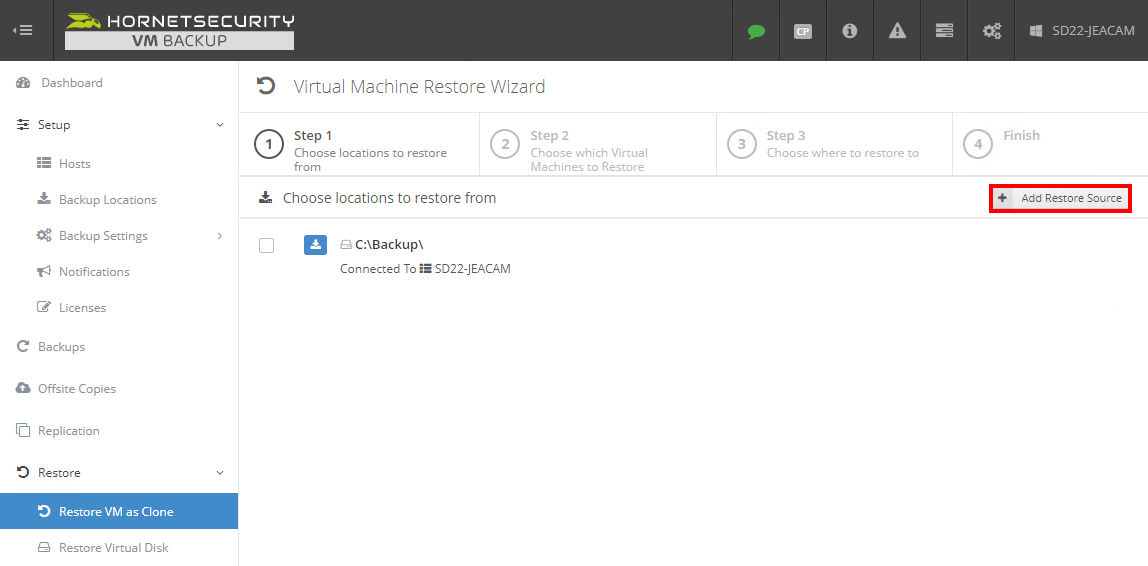The image size is (1148, 566).
Task: Collapse the Setup section chevron
Action: pos(220,125)
